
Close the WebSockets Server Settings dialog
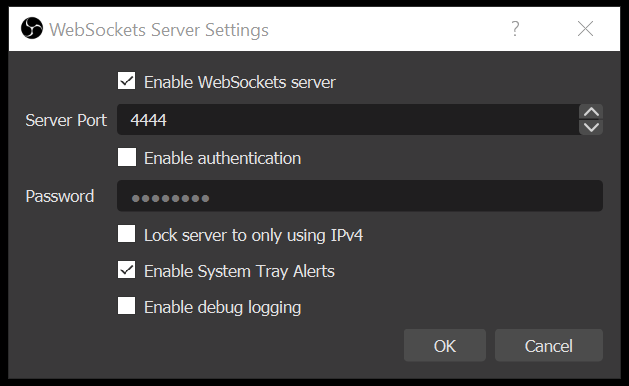click(x=585, y=29)
